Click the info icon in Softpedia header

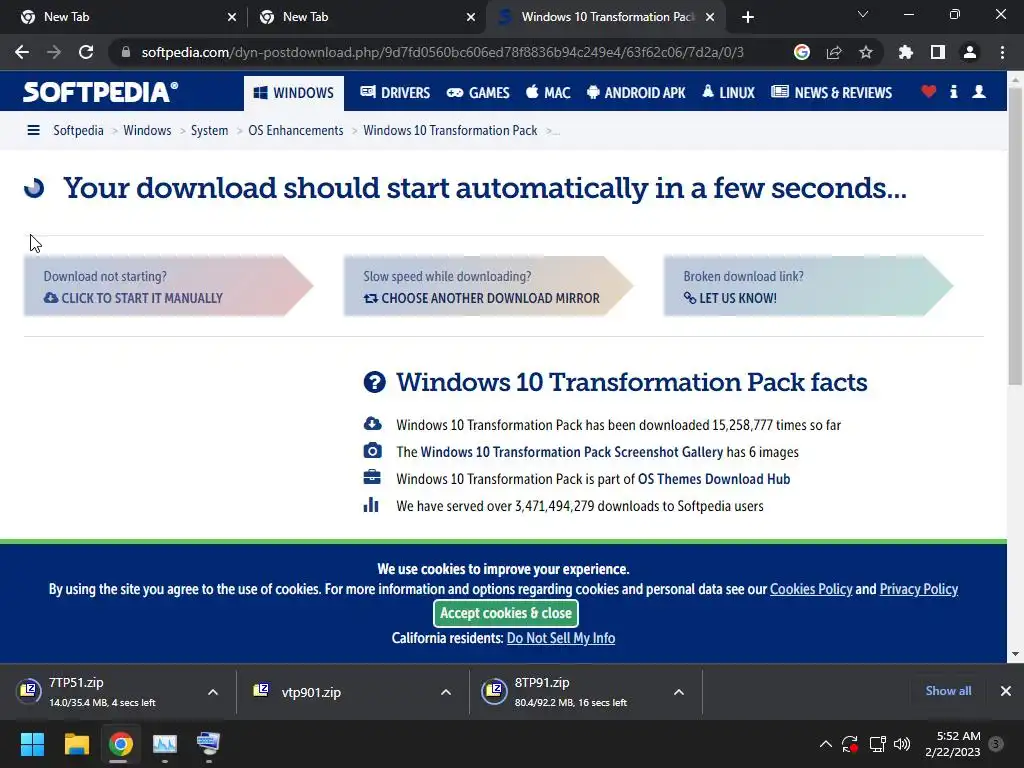coord(953,91)
